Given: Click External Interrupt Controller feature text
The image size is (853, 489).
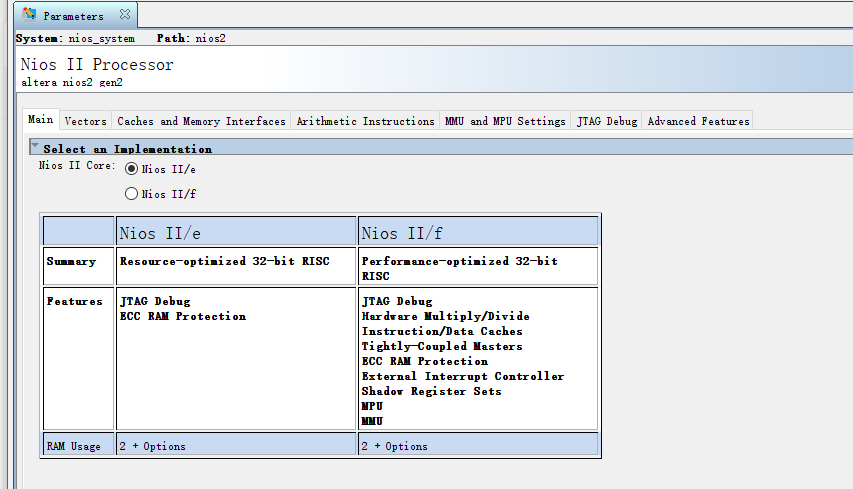Looking at the screenshot, I should (463, 376).
